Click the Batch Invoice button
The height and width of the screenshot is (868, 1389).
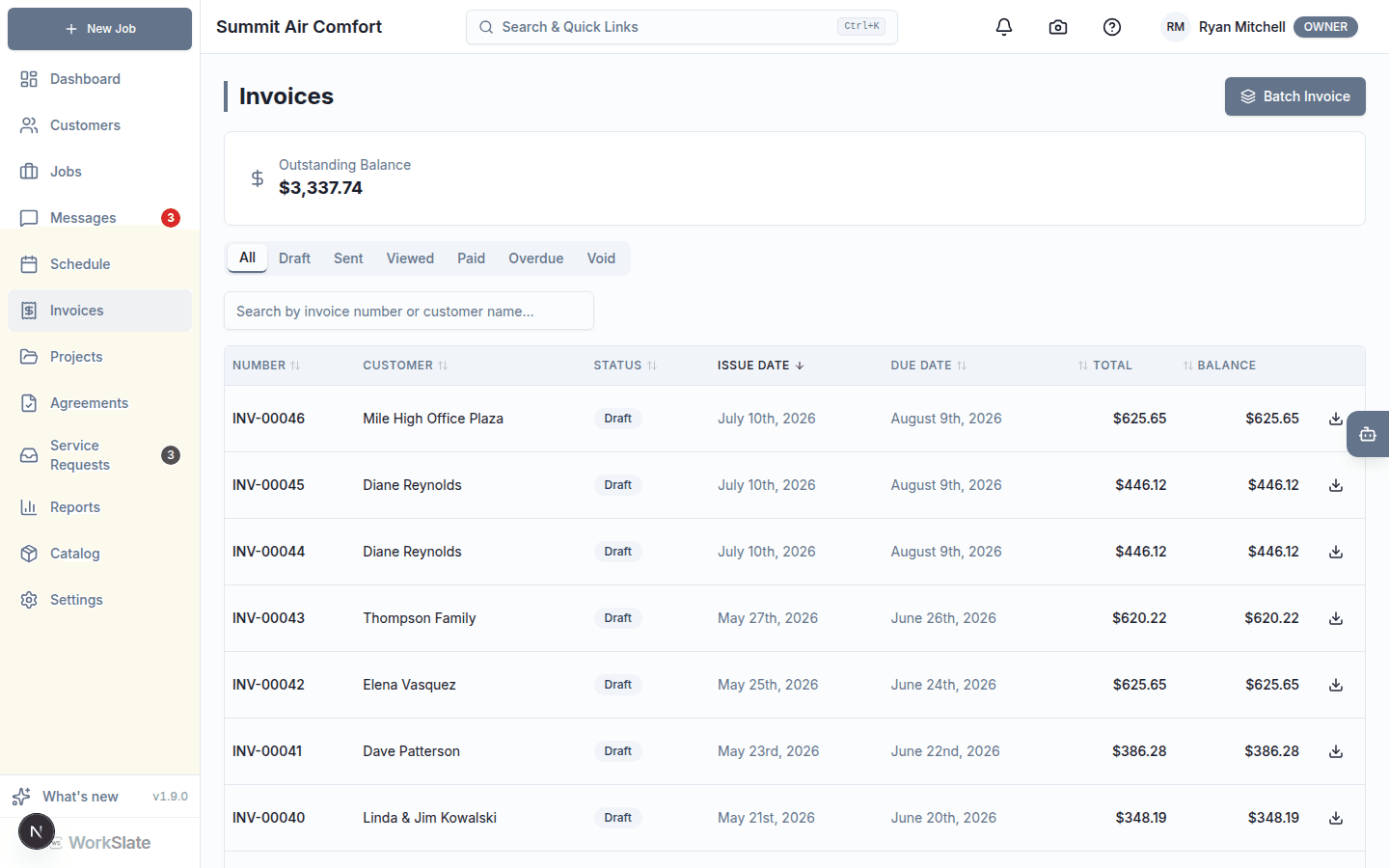[1295, 96]
